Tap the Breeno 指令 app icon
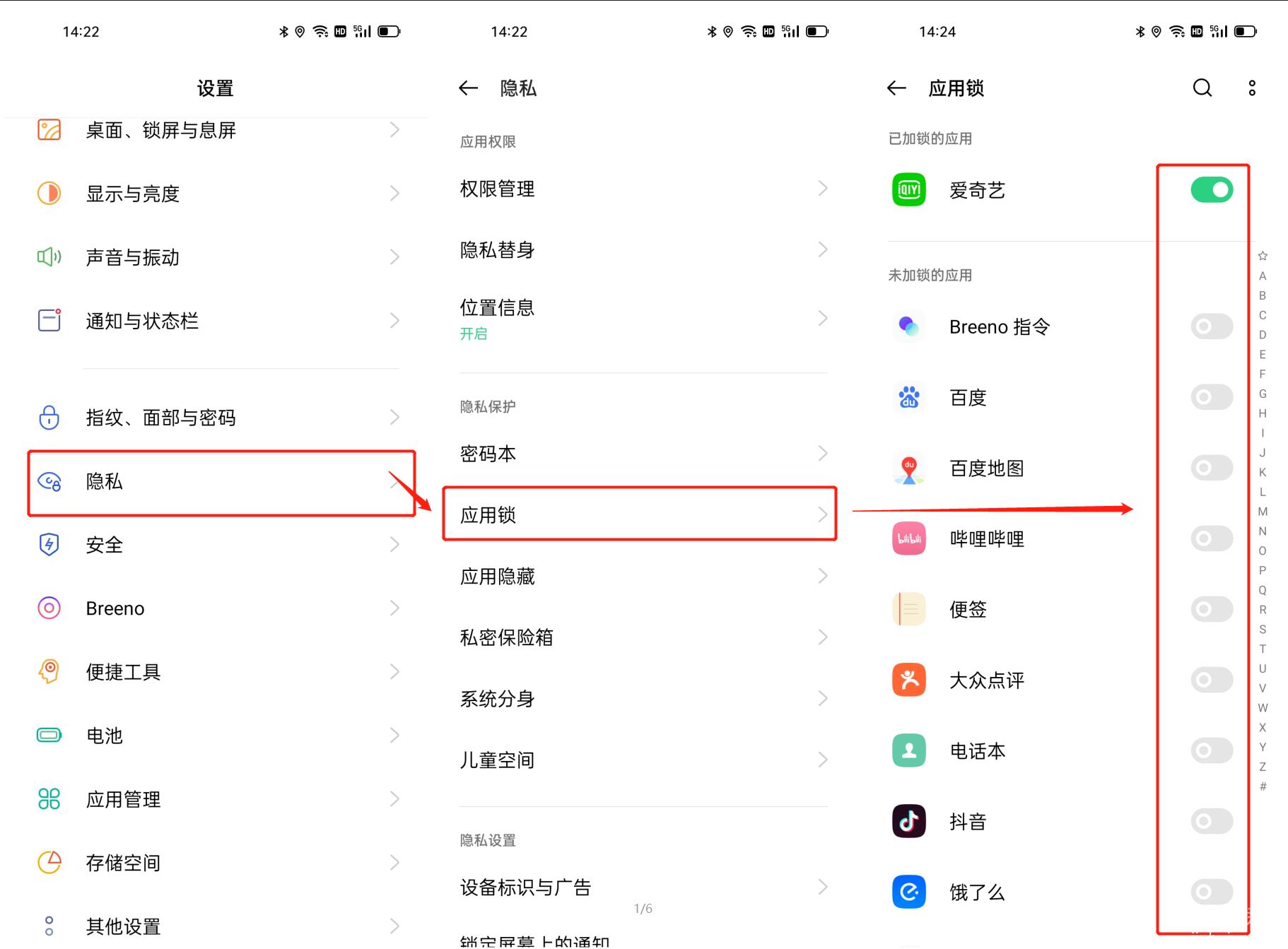 [909, 326]
